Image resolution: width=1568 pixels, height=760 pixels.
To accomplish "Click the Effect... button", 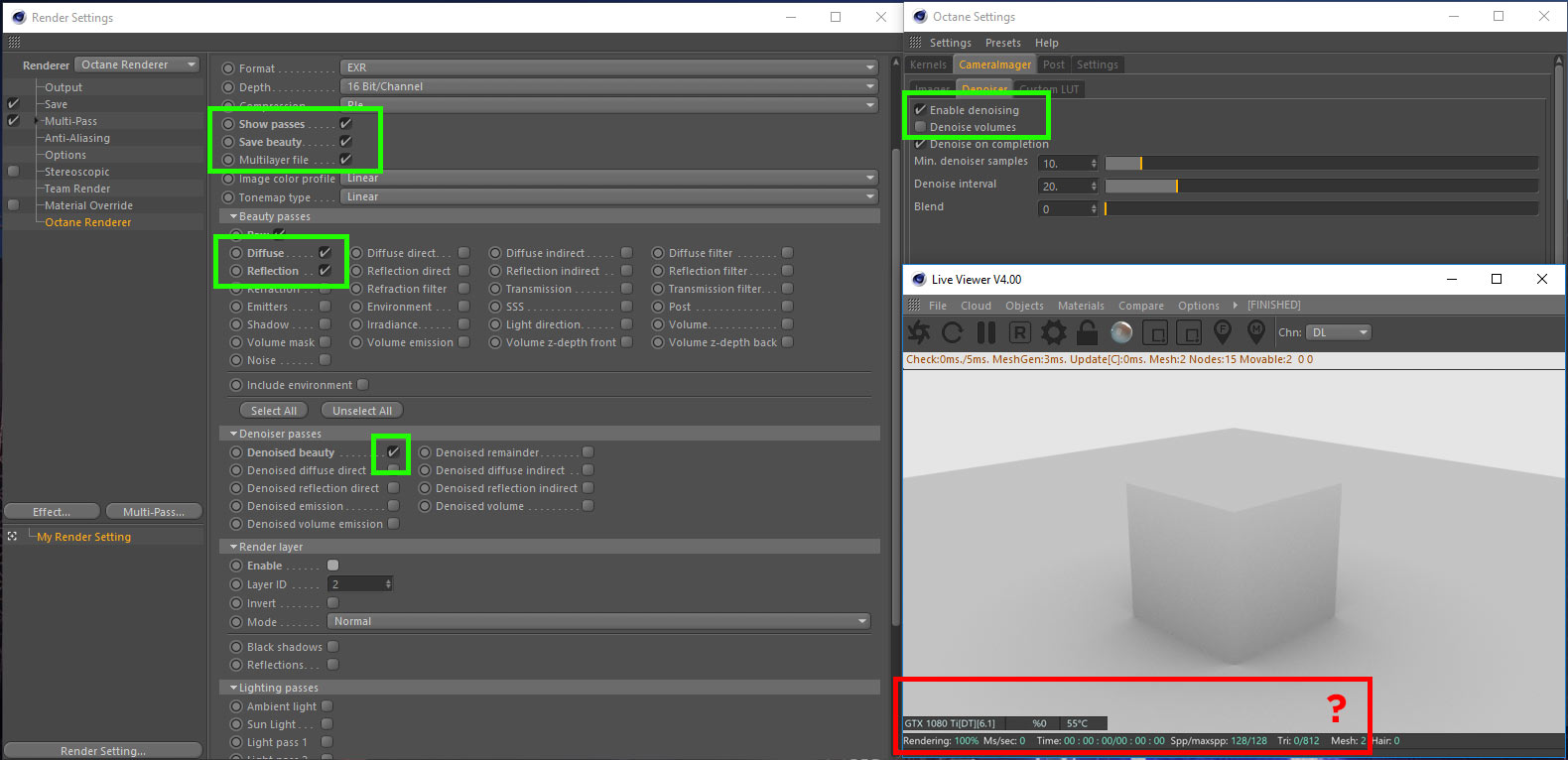I will (x=52, y=512).
